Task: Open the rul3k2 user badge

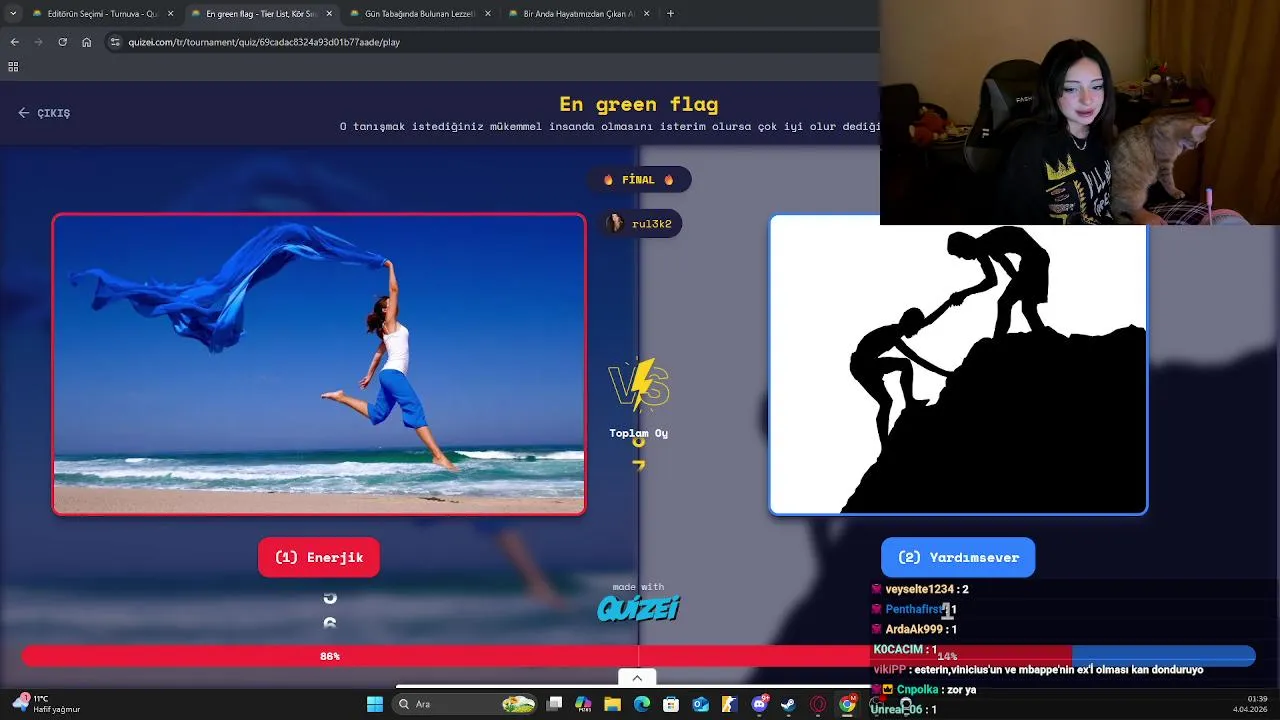Action: (x=642, y=224)
